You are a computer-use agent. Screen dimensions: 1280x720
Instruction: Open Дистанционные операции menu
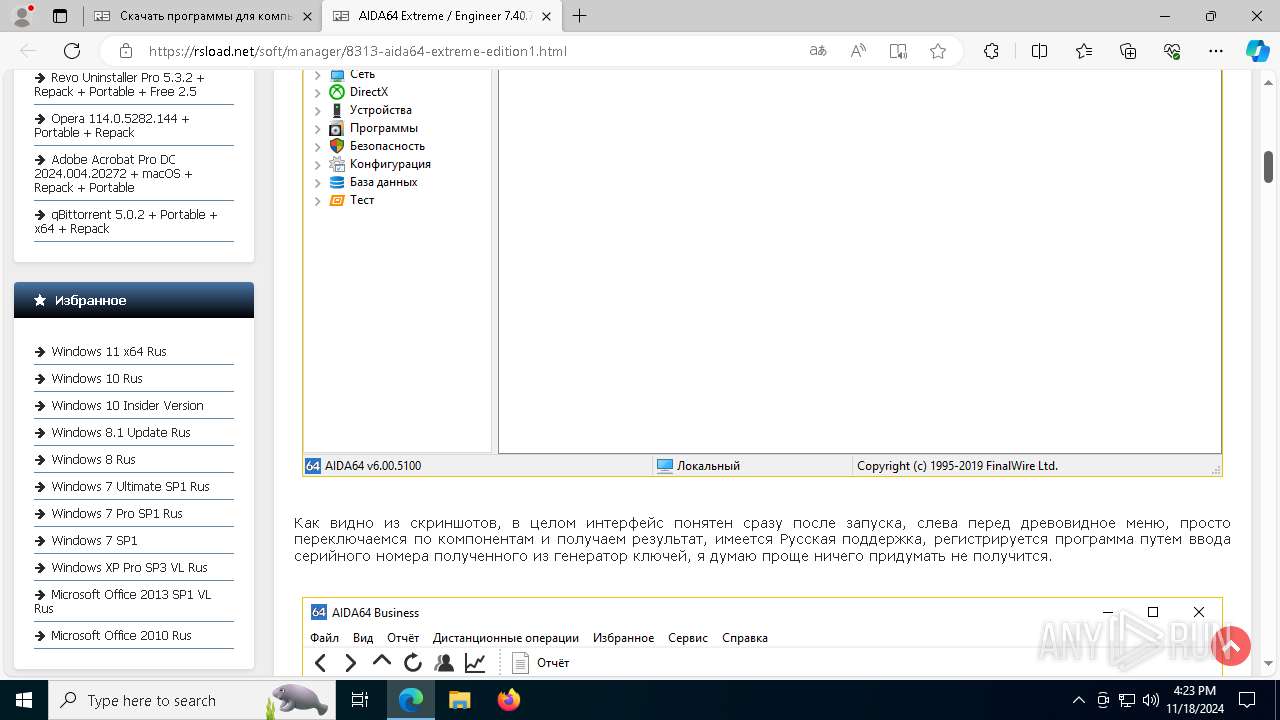506,638
